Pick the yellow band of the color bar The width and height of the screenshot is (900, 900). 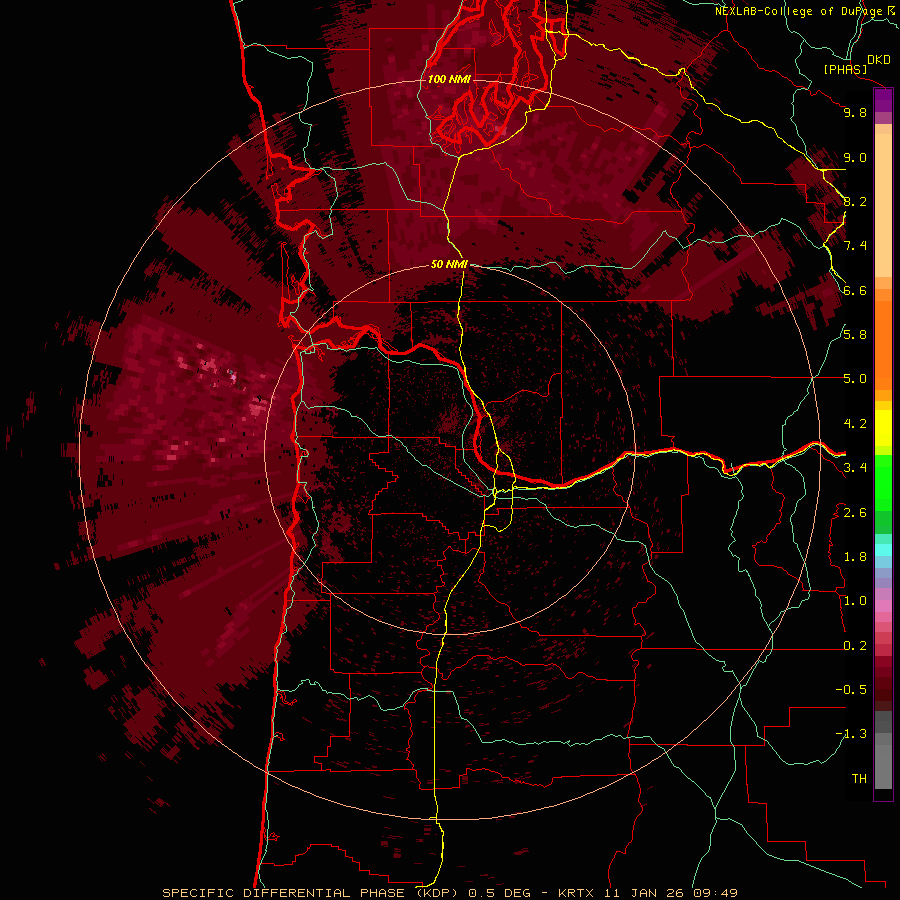click(x=883, y=428)
